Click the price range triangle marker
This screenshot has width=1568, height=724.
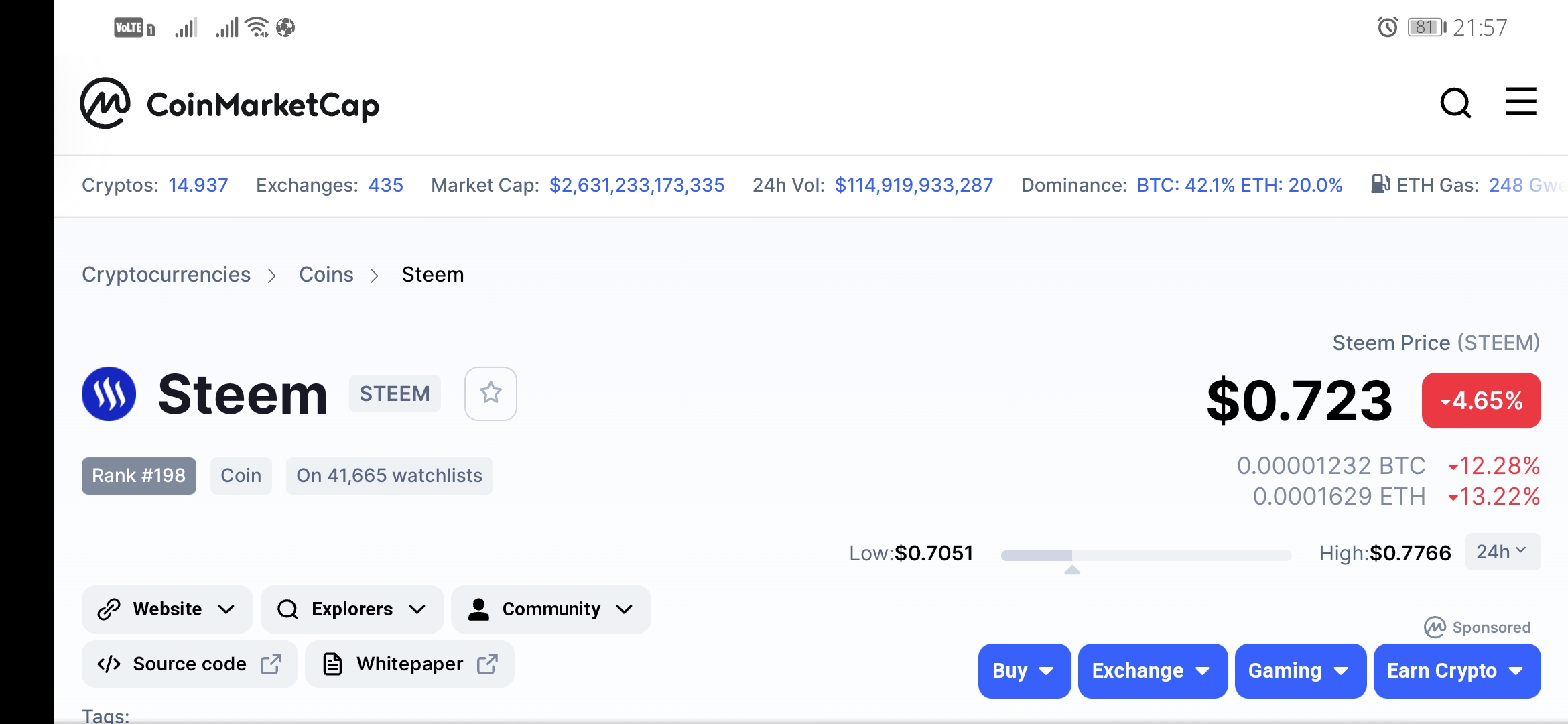click(x=1072, y=570)
